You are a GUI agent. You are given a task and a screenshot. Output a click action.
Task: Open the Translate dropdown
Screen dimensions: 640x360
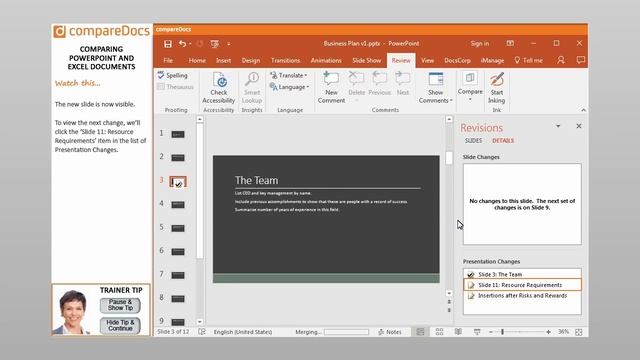click(x=289, y=76)
